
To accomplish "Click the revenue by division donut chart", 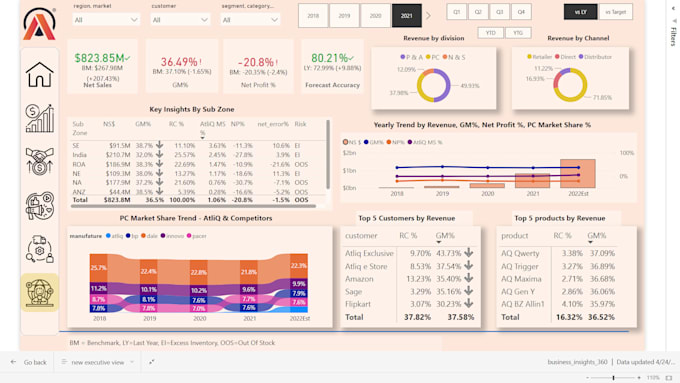I will [x=433, y=85].
